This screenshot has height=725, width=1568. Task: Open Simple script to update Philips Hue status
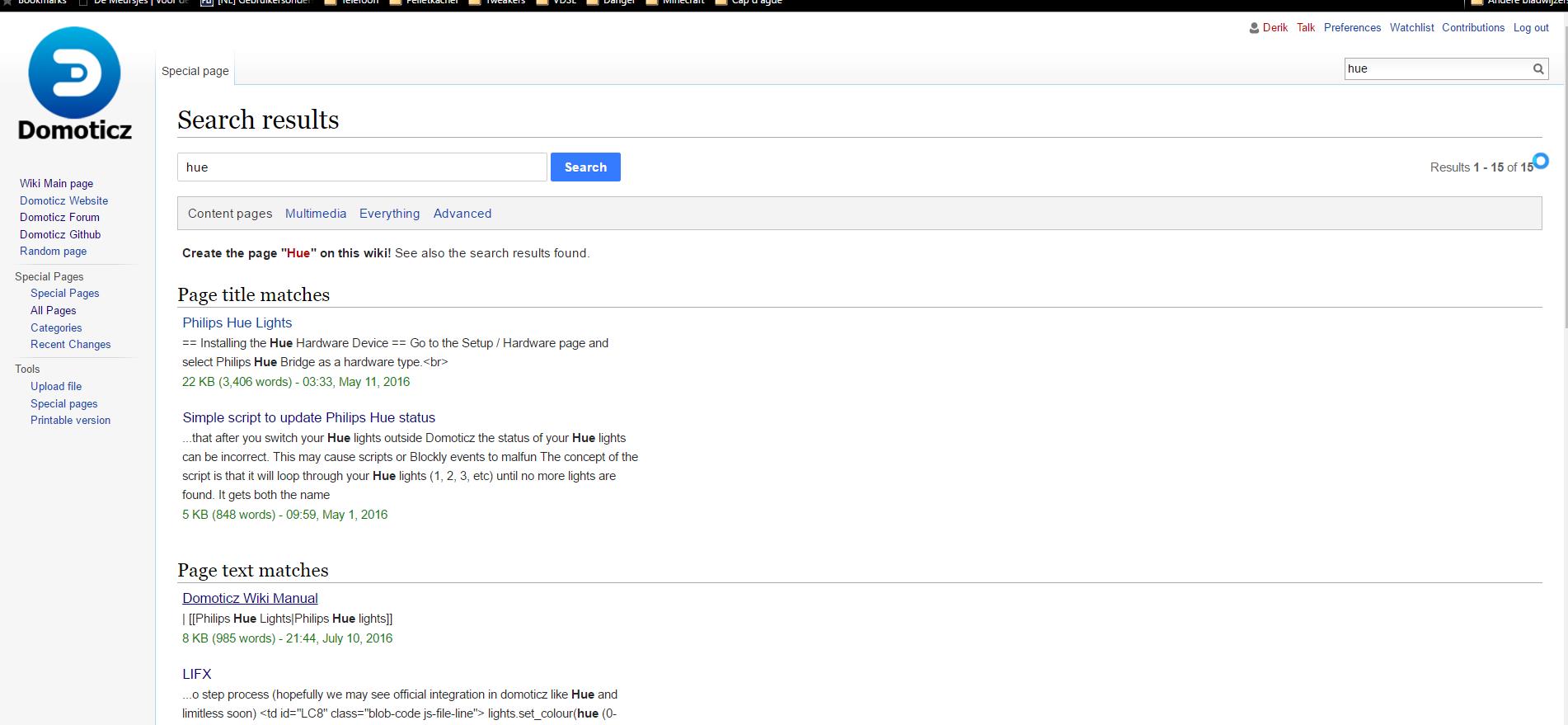point(308,417)
